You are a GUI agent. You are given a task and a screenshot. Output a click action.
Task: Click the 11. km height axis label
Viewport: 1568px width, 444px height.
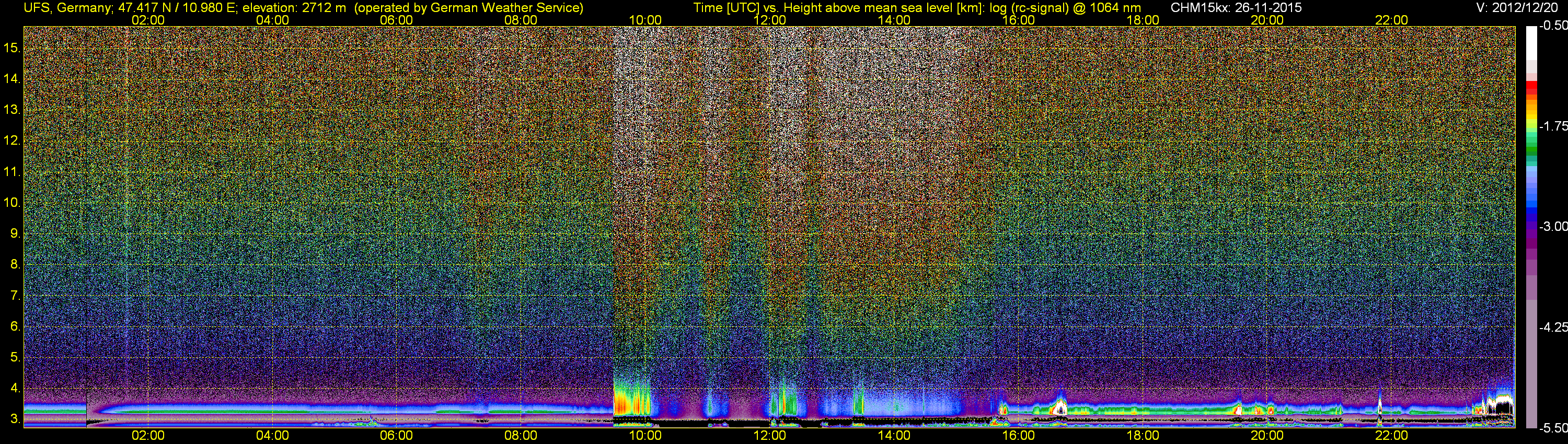12,171
